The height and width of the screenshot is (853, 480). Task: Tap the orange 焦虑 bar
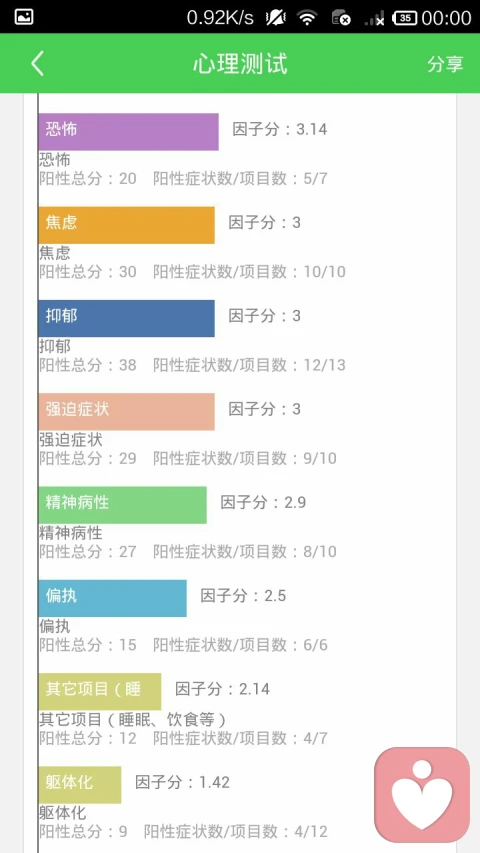click(x=126, y=225)
